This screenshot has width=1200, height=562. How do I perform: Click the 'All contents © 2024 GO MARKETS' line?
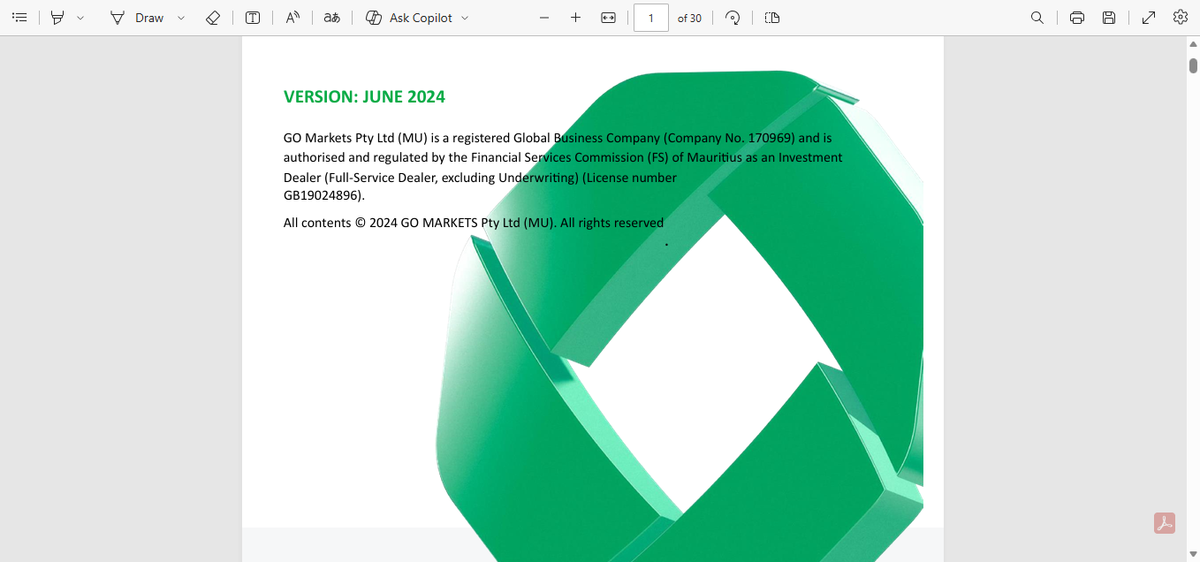[473, 223]
